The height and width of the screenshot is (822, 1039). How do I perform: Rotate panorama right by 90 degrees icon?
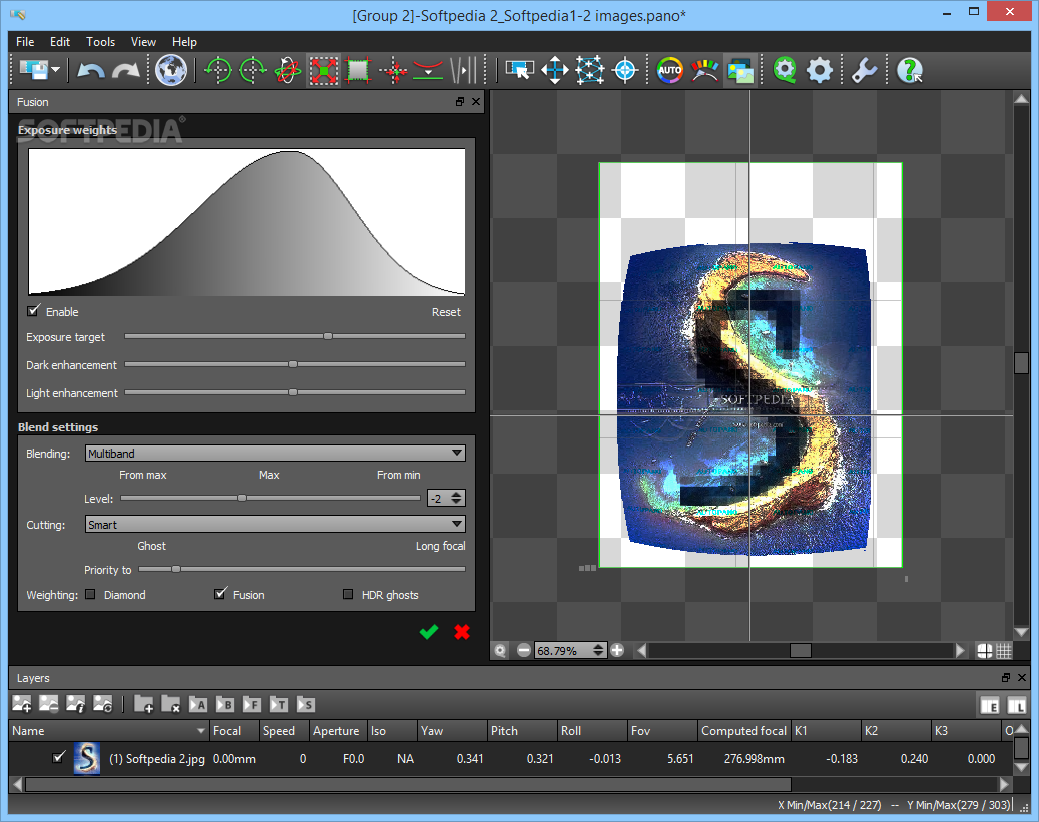pos(252,70)
